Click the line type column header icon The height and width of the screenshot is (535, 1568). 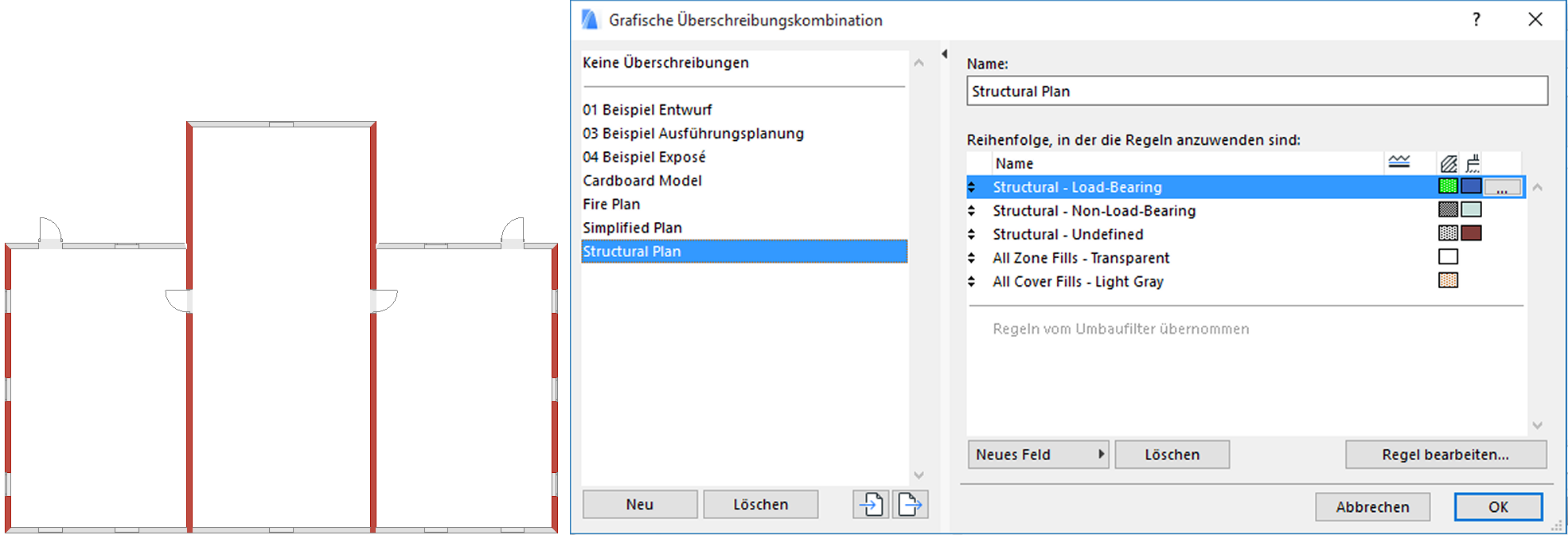point(1398,162)
